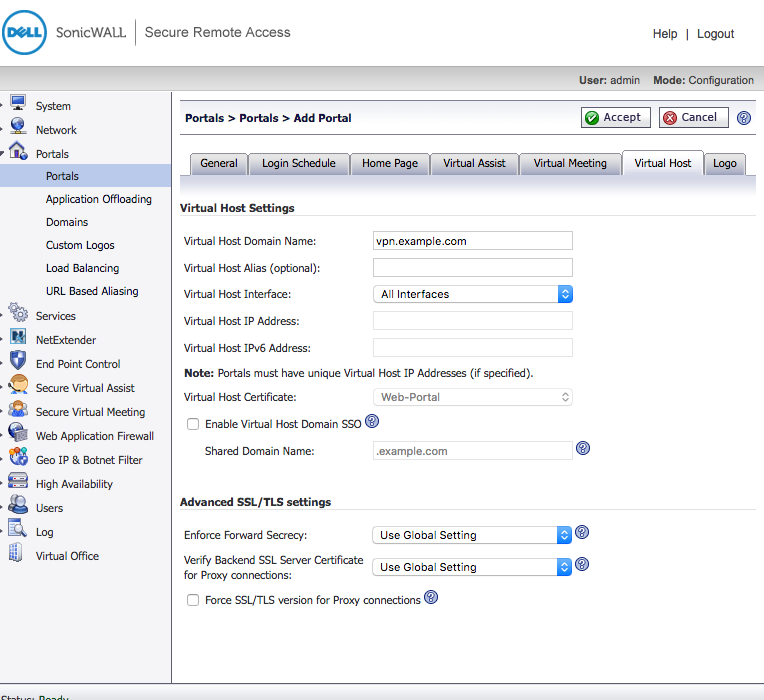Click the End Point Control shield icon
Image resolution: width=764 pixels, height=700 pixels.
pos(18,361)
